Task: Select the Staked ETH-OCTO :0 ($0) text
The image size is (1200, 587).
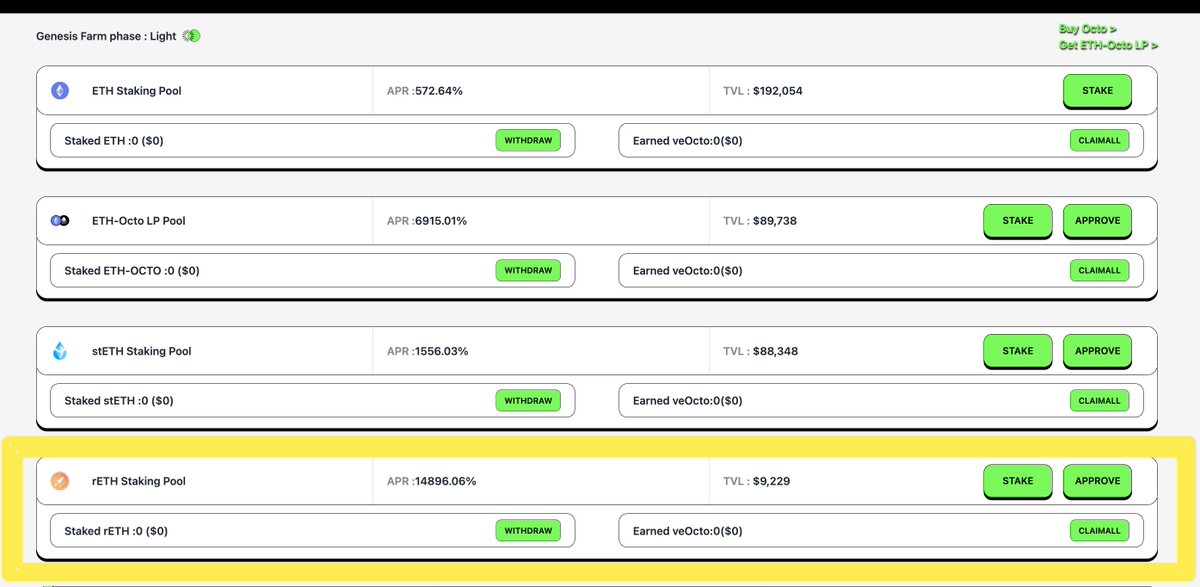Action: coord(132,271)
